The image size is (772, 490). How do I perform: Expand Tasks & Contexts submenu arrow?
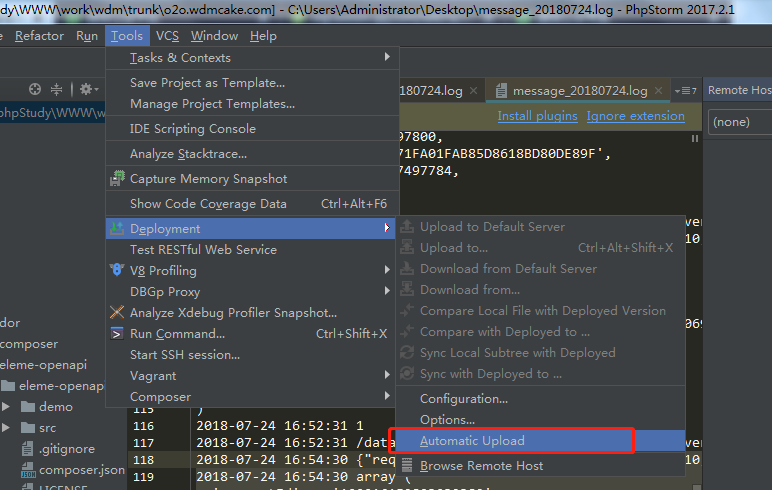(x=387, y=57)
